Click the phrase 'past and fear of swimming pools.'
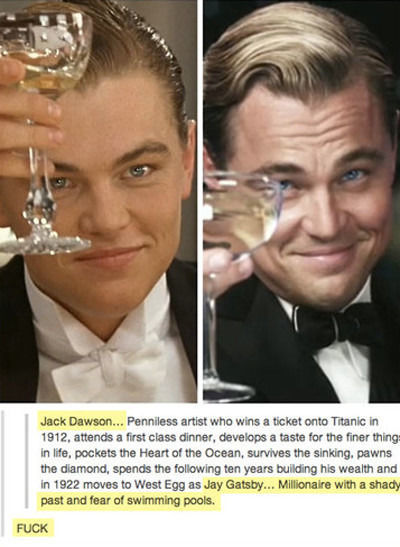This screenshot has width=400, height=547. pyautogui.click(x=128, y=501)
